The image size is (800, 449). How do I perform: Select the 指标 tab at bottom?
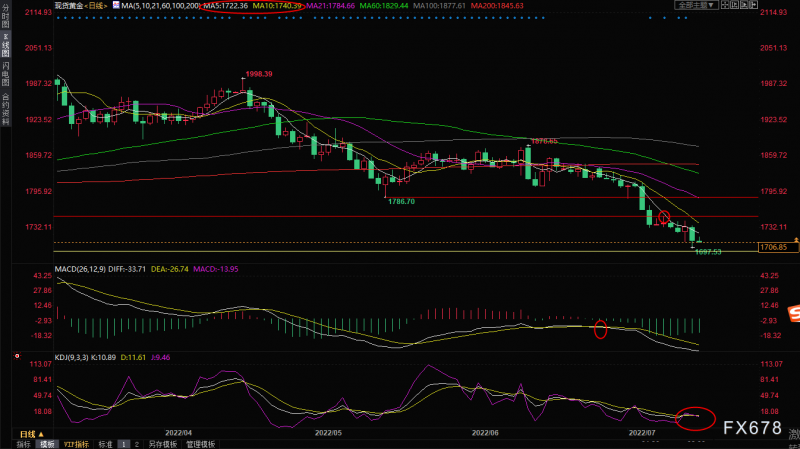click(24, 442)
